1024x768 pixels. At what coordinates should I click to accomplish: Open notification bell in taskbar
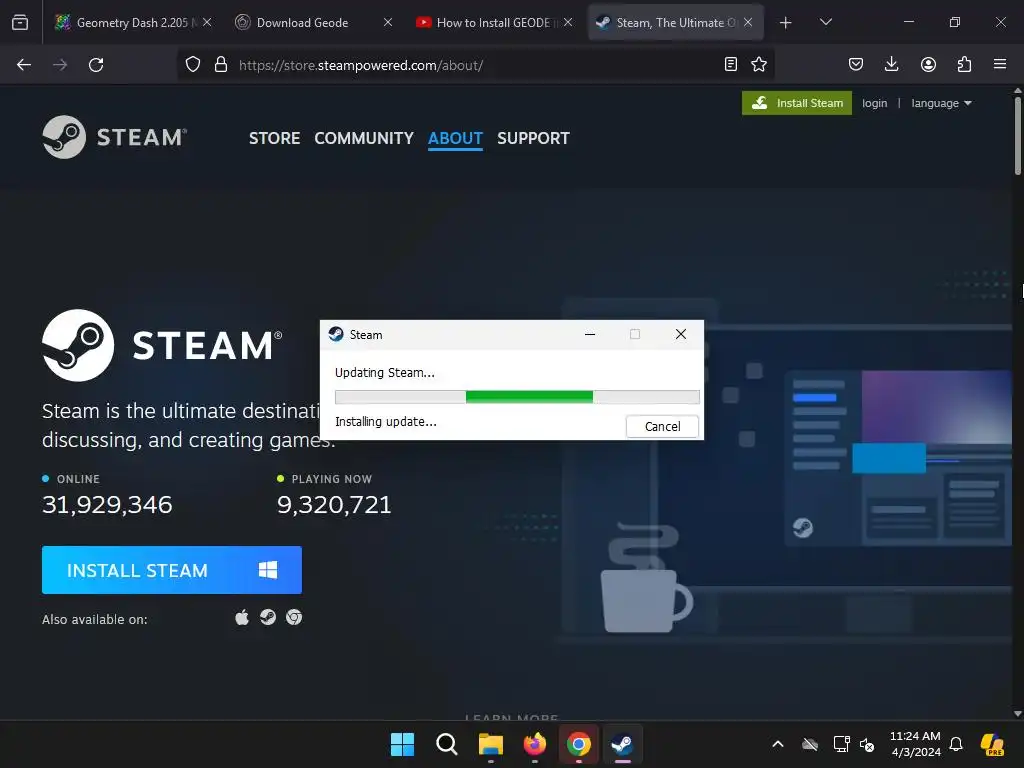[x=956, y=744]
